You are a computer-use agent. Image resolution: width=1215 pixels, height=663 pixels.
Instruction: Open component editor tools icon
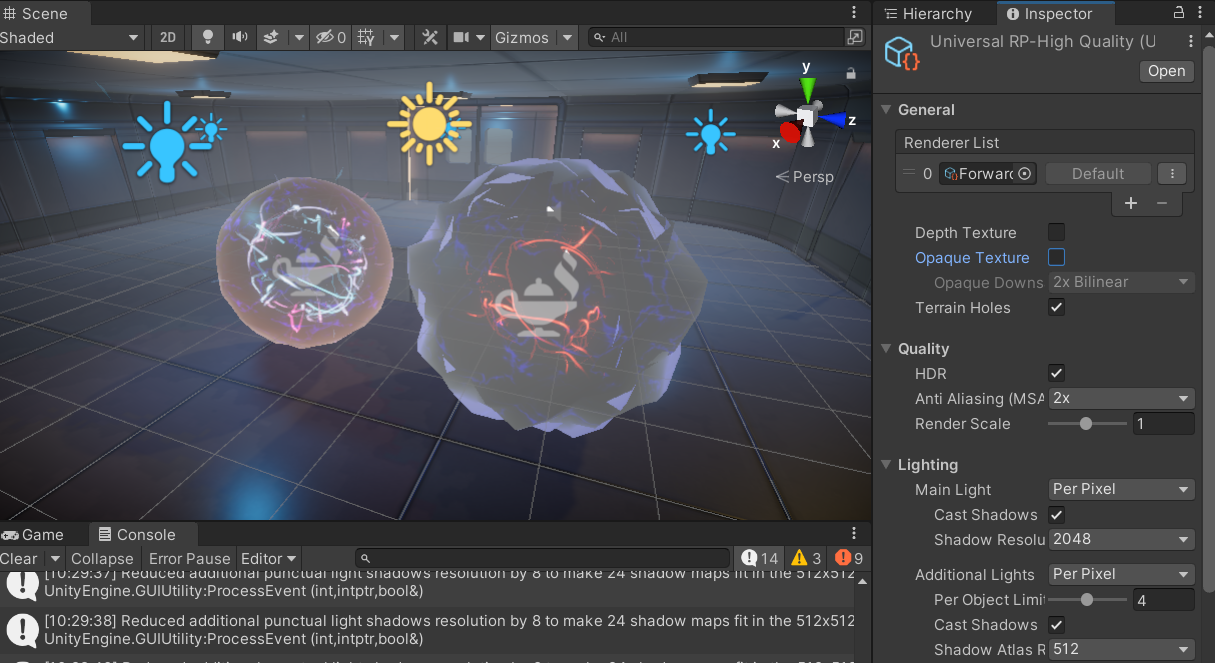(430, 37)
